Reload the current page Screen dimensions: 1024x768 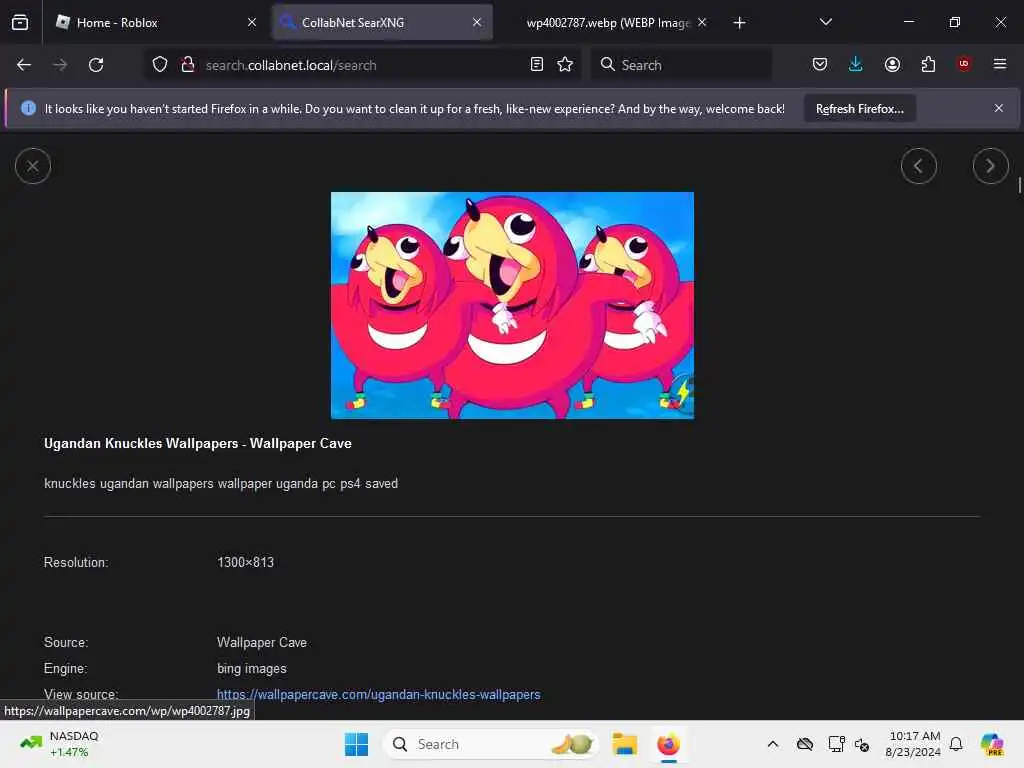tap(96, 65)
